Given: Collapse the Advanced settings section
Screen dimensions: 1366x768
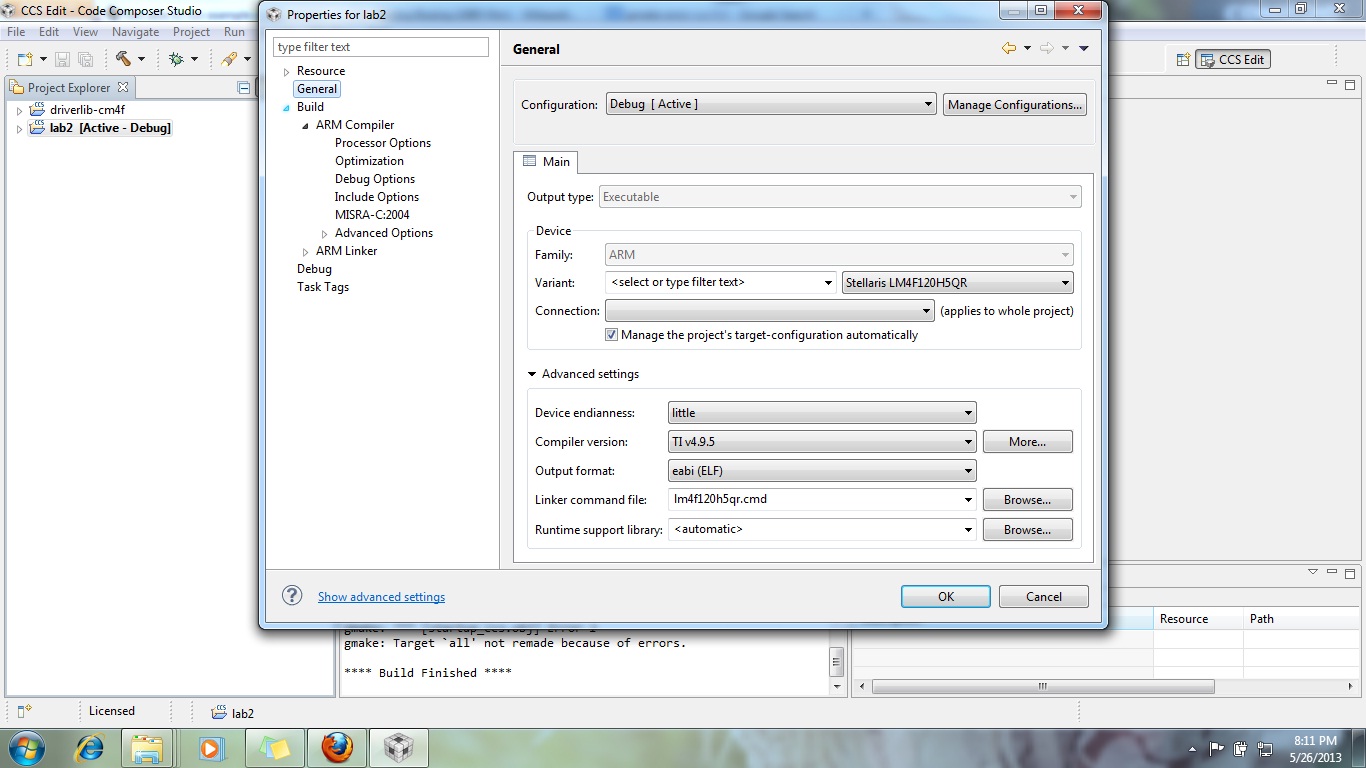Looking at the screenshot, I should (x=532, y=374).
